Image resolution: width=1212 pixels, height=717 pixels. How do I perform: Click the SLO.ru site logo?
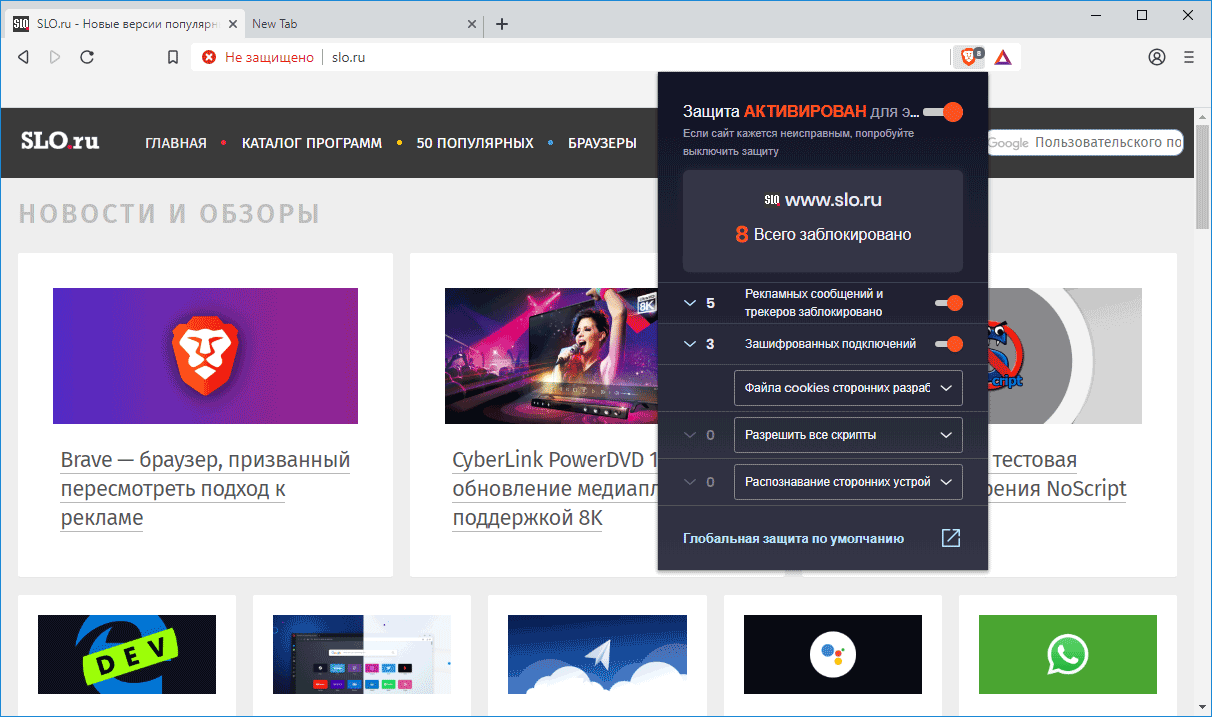point(60,141)
